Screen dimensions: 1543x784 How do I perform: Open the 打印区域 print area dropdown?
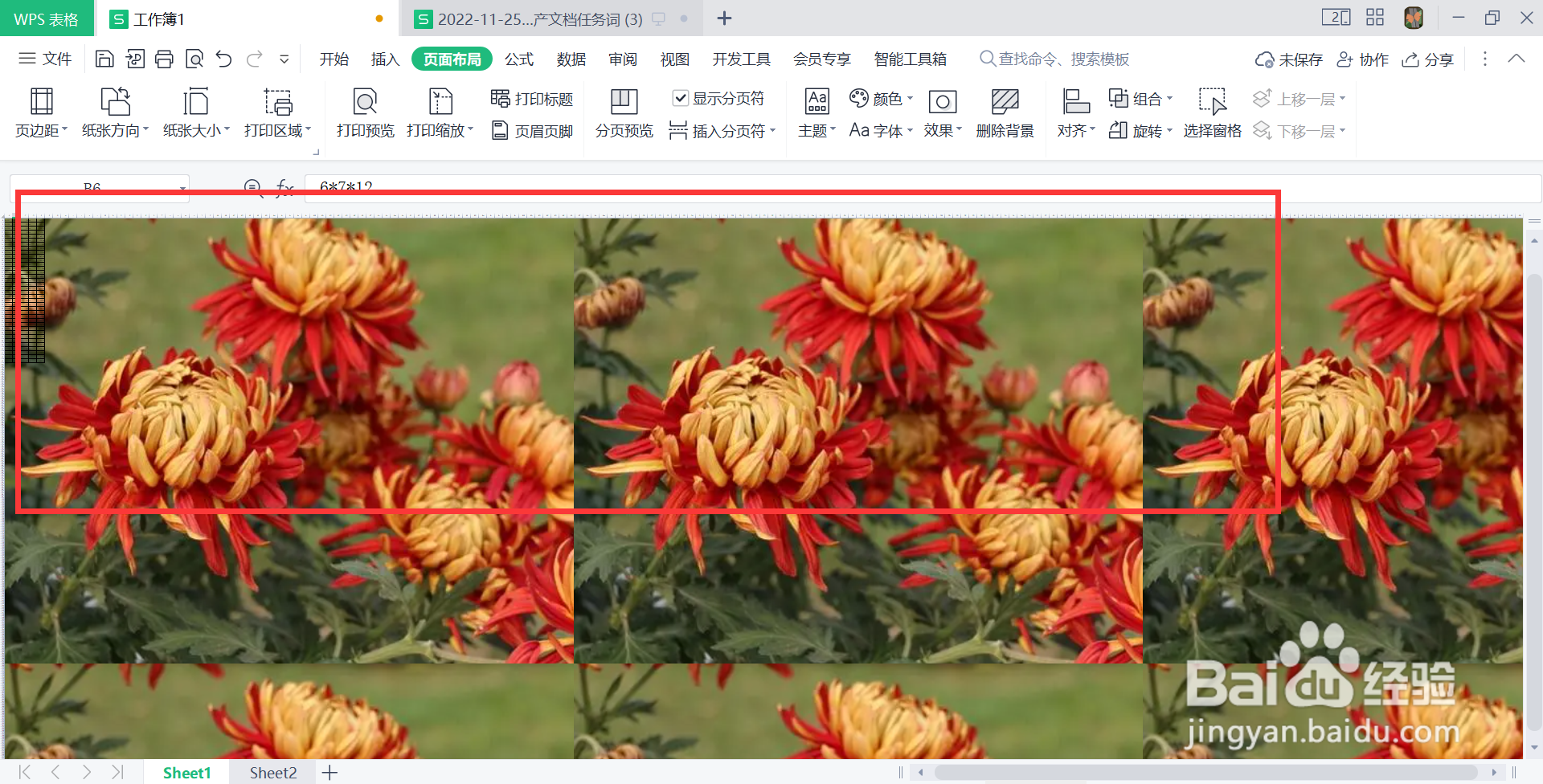coord(277,113)
